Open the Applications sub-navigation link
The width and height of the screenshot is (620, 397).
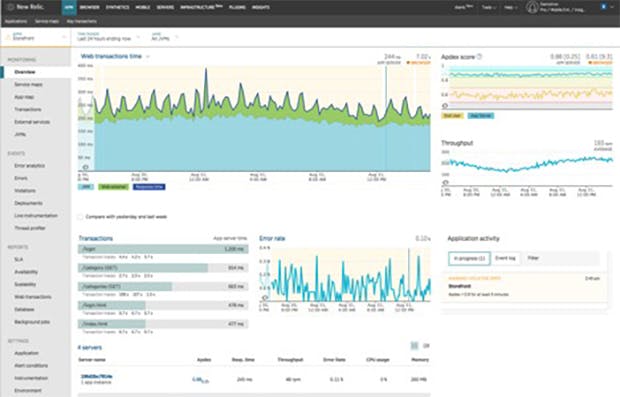coord(16,21)
